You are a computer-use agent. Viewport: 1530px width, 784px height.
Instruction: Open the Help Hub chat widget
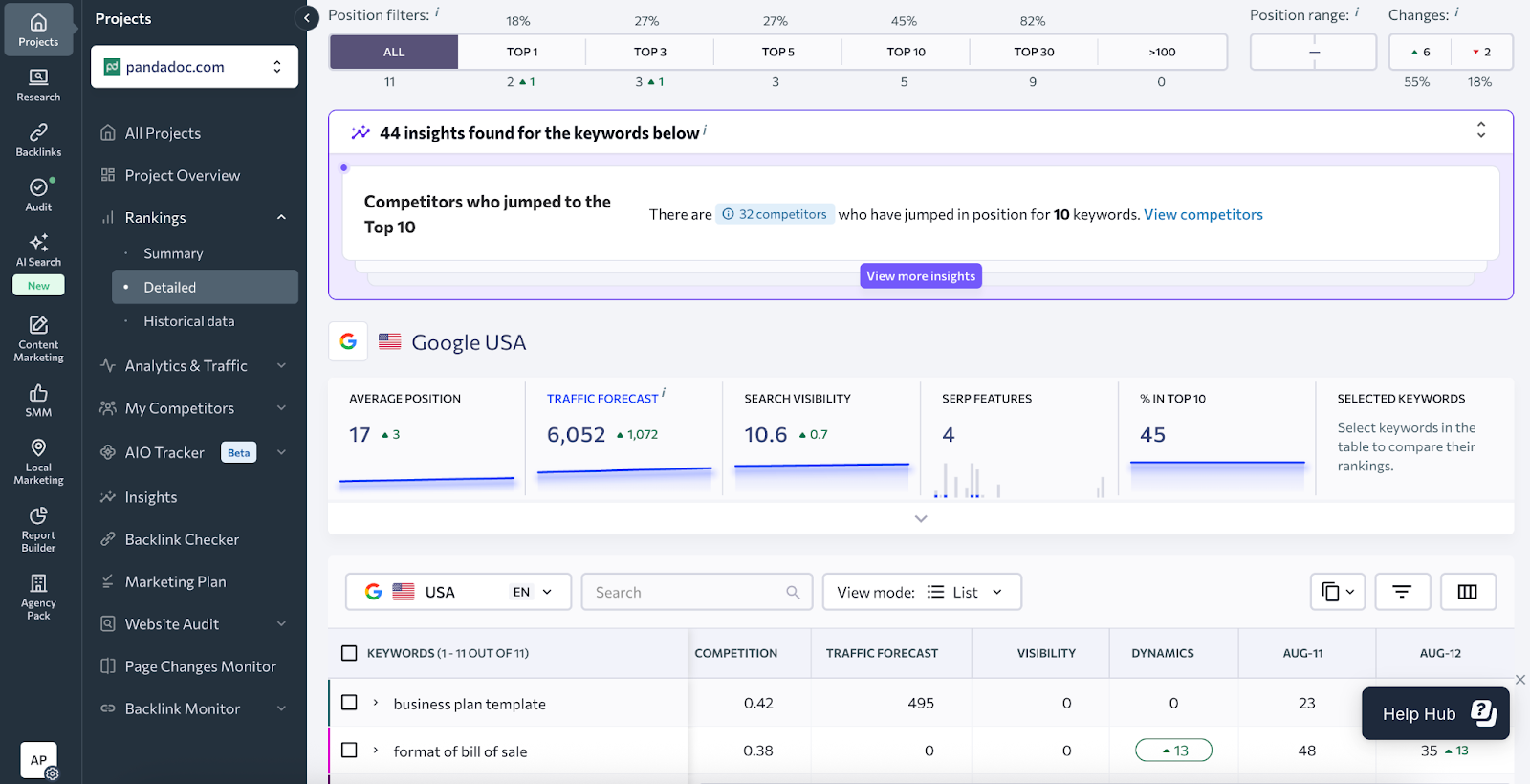[1435, 713]
